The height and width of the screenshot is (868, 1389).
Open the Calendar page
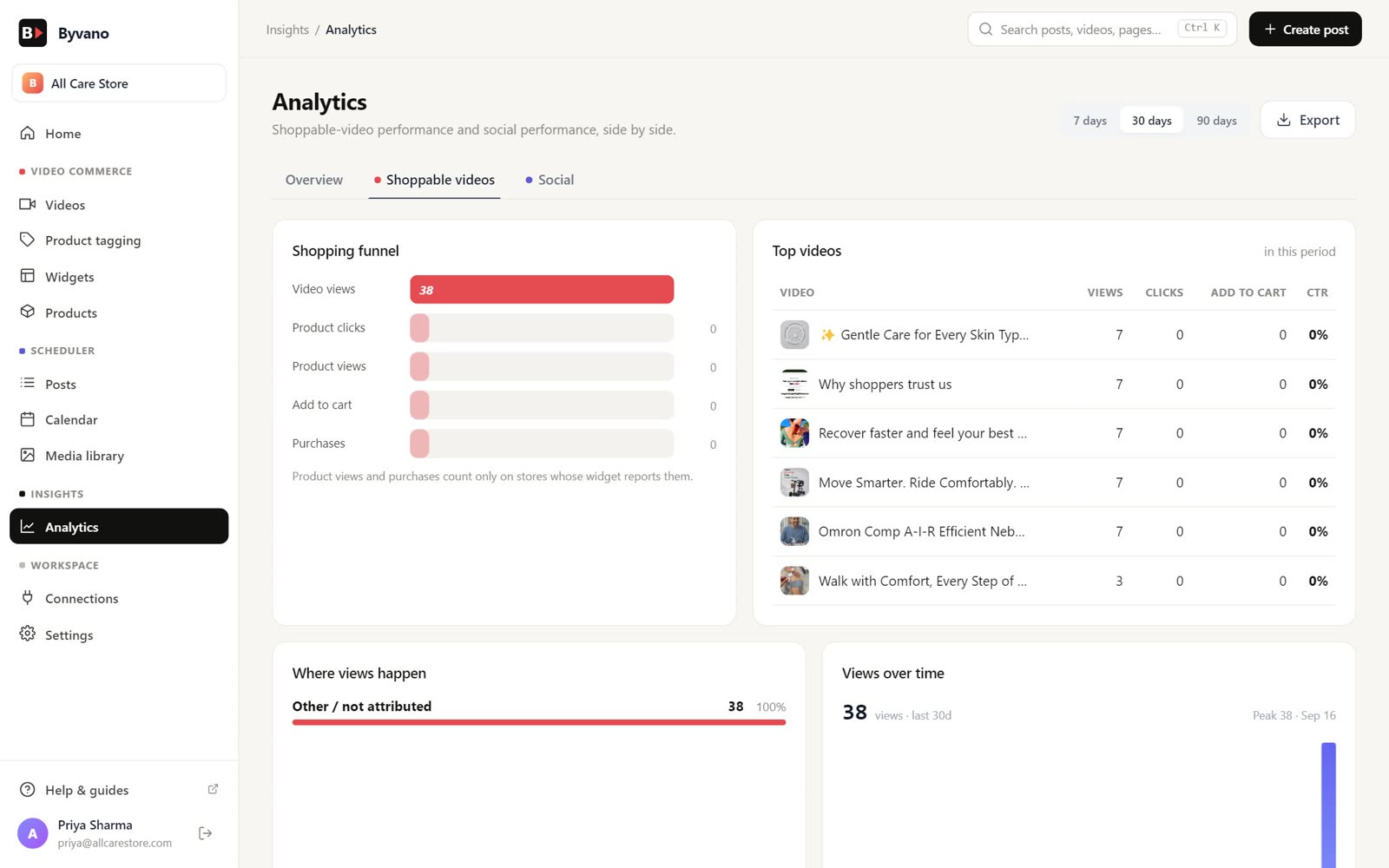click(x=119, y=419)
